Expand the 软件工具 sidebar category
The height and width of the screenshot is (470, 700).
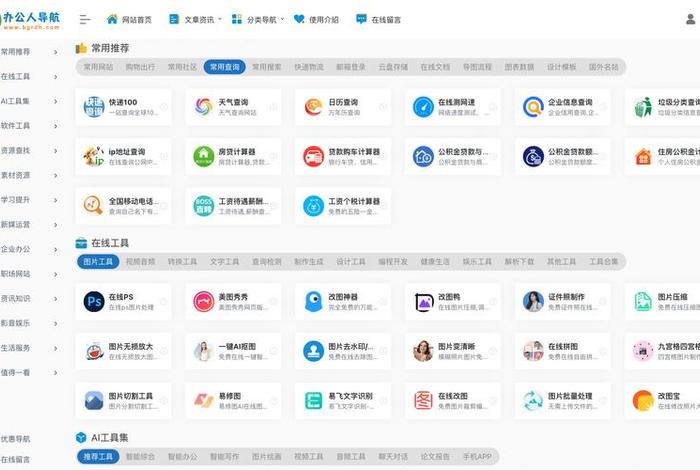point(29,126)
